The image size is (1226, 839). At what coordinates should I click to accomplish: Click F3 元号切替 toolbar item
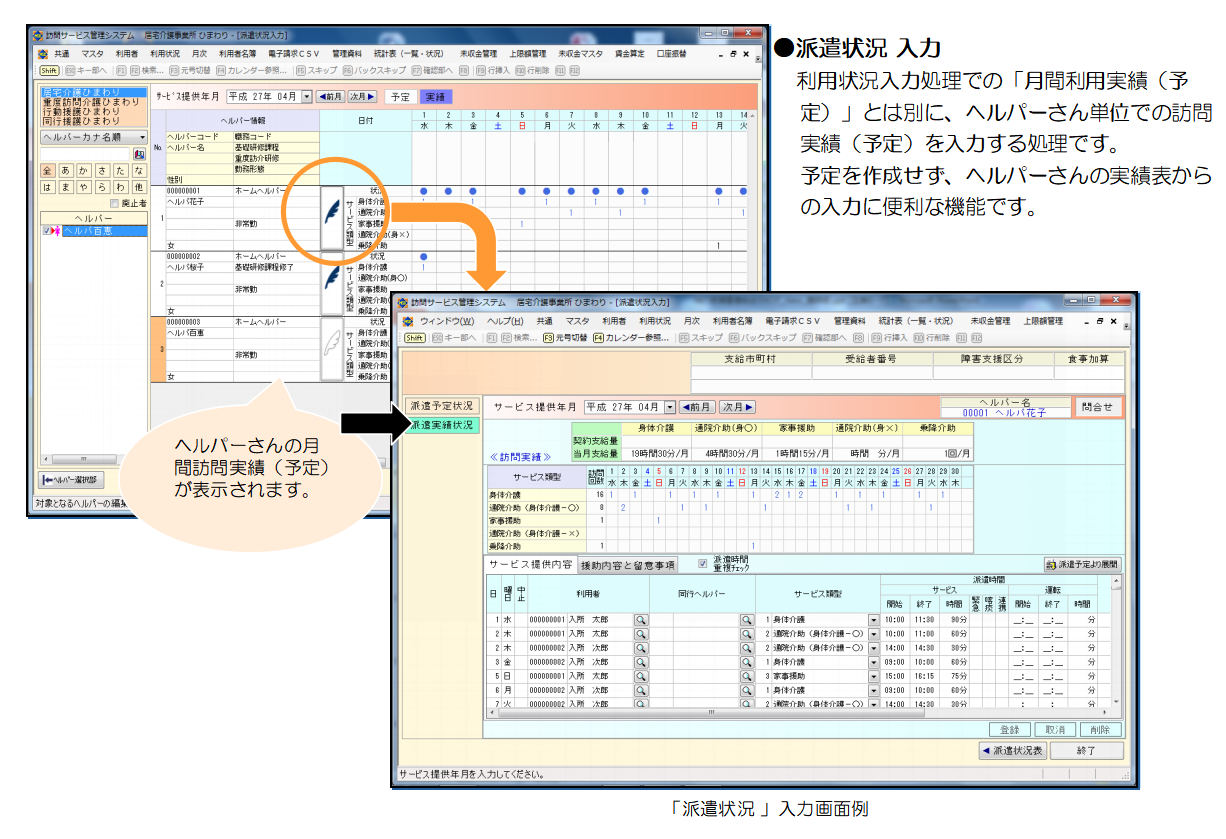coord(565,338)
